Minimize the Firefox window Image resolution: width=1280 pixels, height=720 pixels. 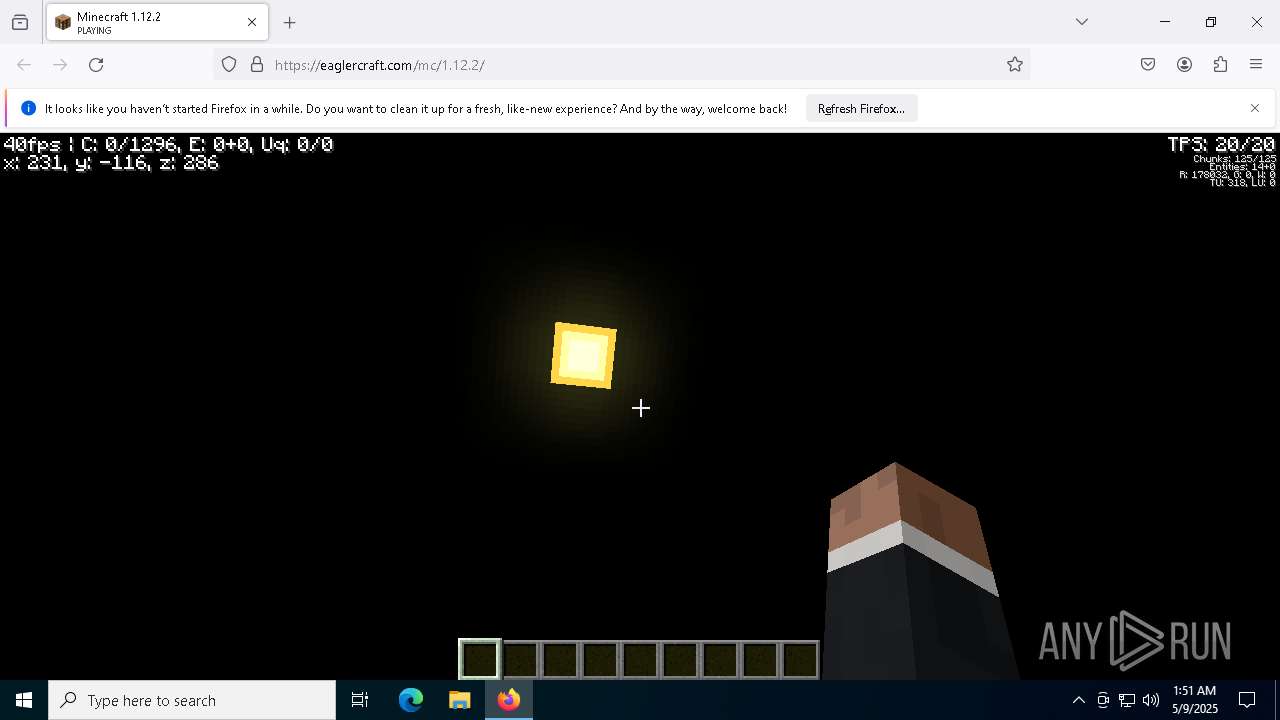pos(1165,22)
